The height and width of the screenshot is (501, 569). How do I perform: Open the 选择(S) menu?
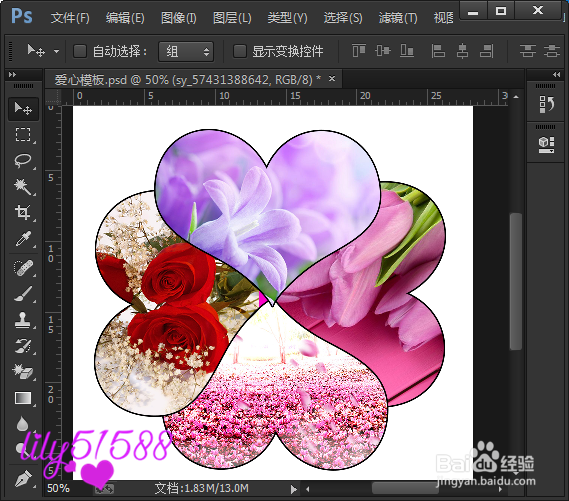(343, 17)
